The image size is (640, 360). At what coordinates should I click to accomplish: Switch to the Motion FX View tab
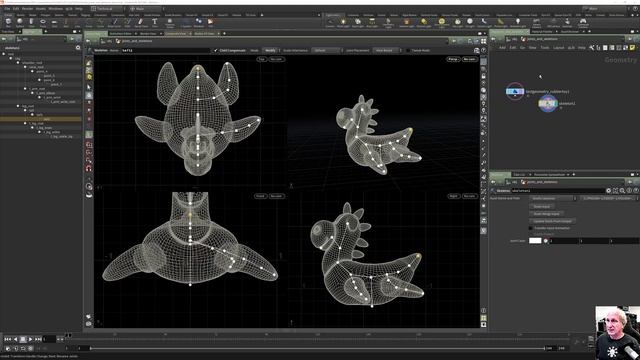coord(204,33)
